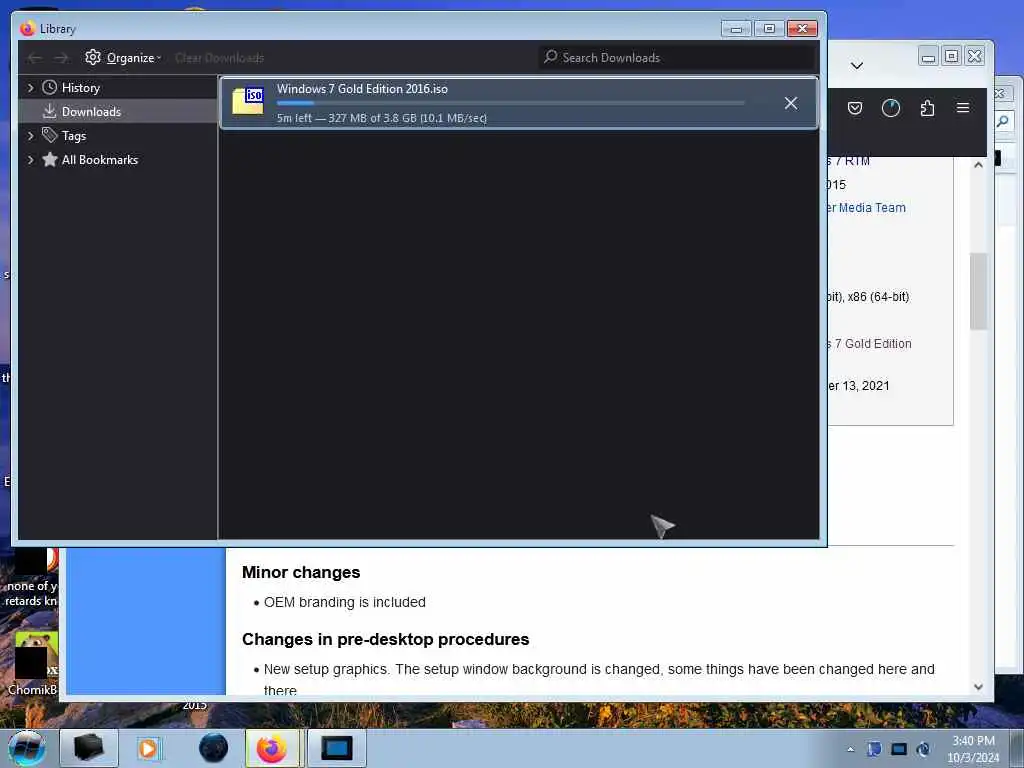Click 'OEM branding is included' text
The width and height of the screenshot is (1024, 768).
(x=345, y=602)
